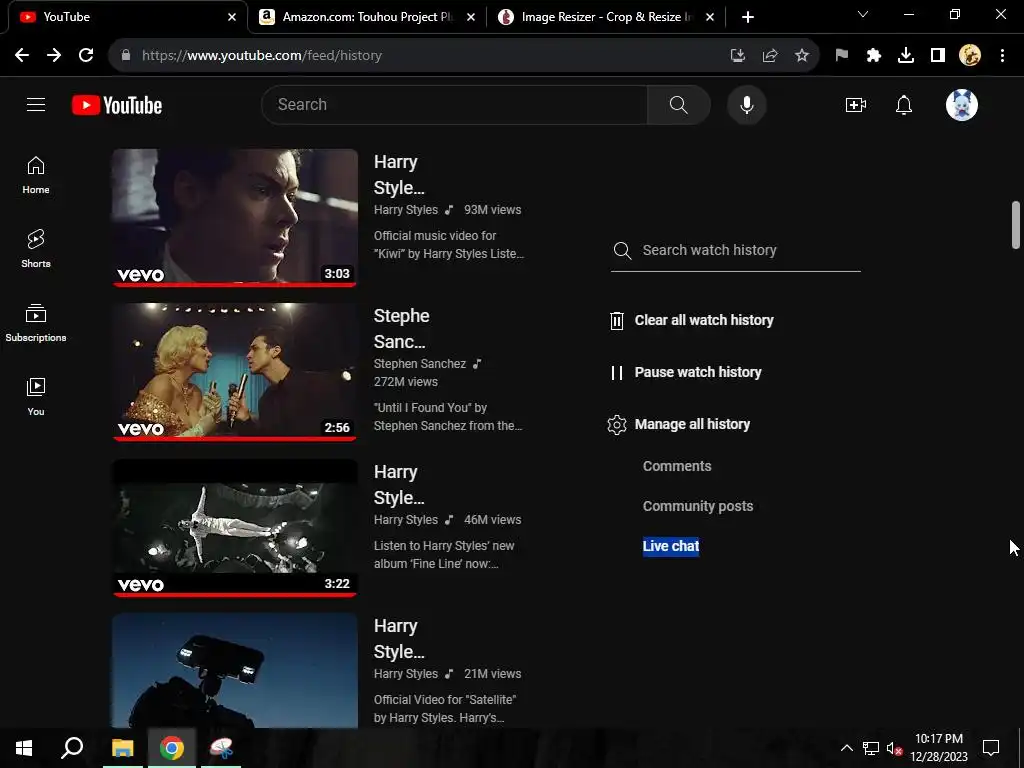Start voice search with microphone icon

pyautogui.click(x=746, y=104)
